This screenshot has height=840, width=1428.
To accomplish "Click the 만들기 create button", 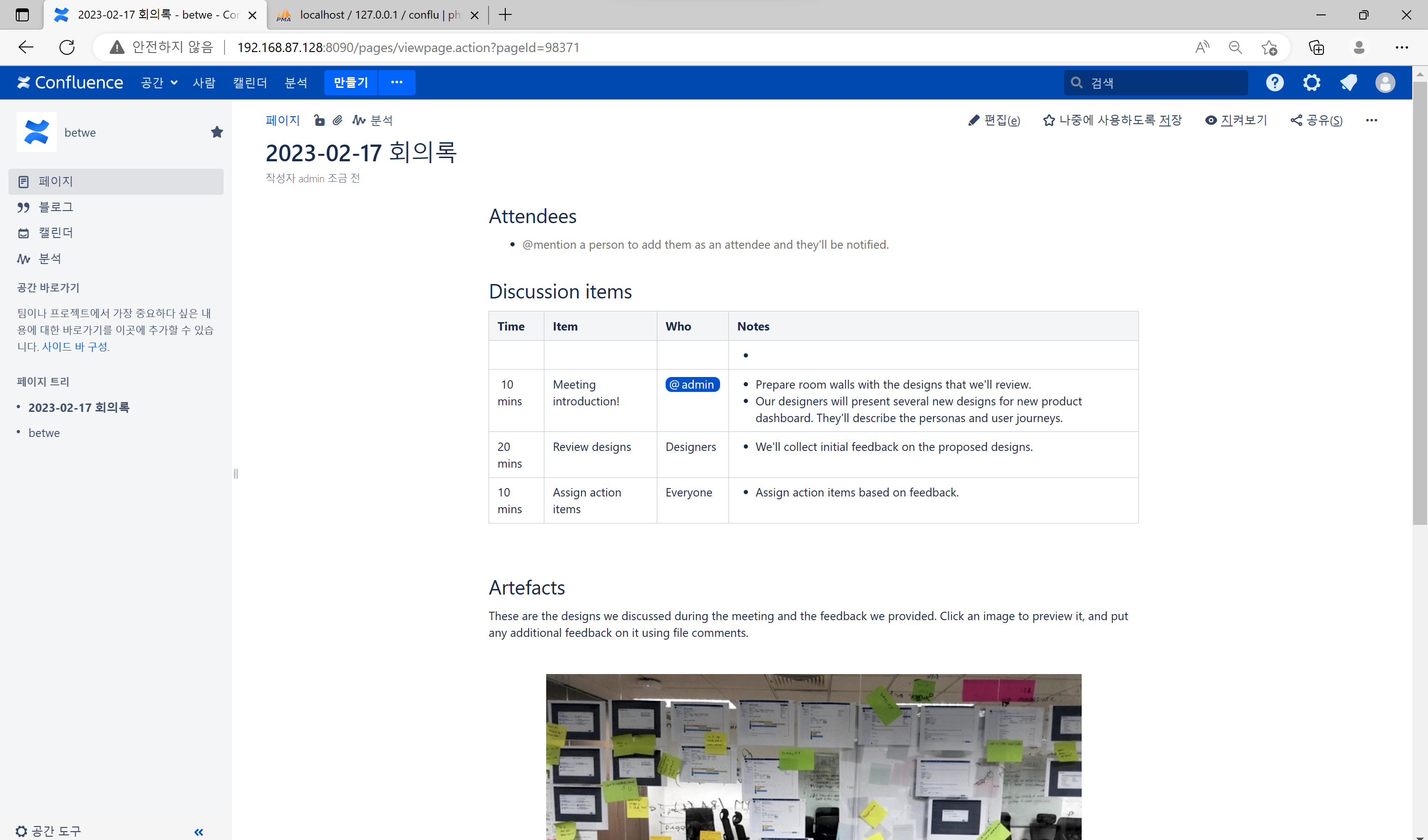I will 351,83.
